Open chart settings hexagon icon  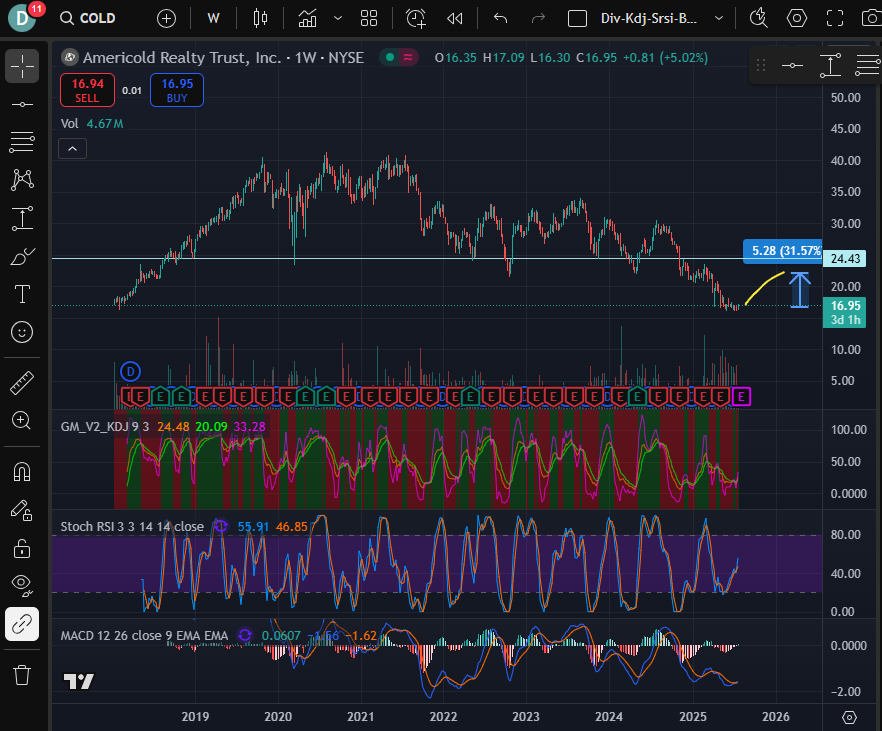coord(796,19)
